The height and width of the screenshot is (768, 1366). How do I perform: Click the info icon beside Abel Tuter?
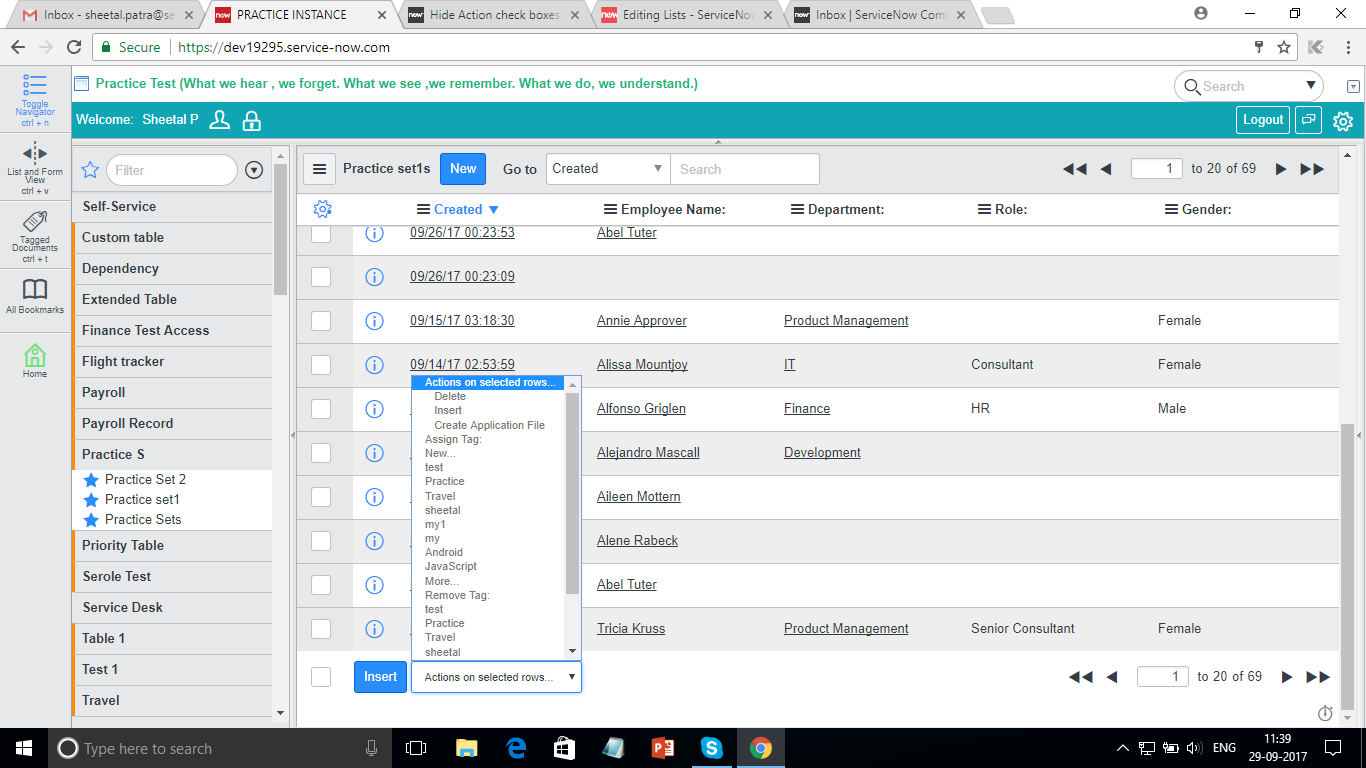[x=374, y=232]
